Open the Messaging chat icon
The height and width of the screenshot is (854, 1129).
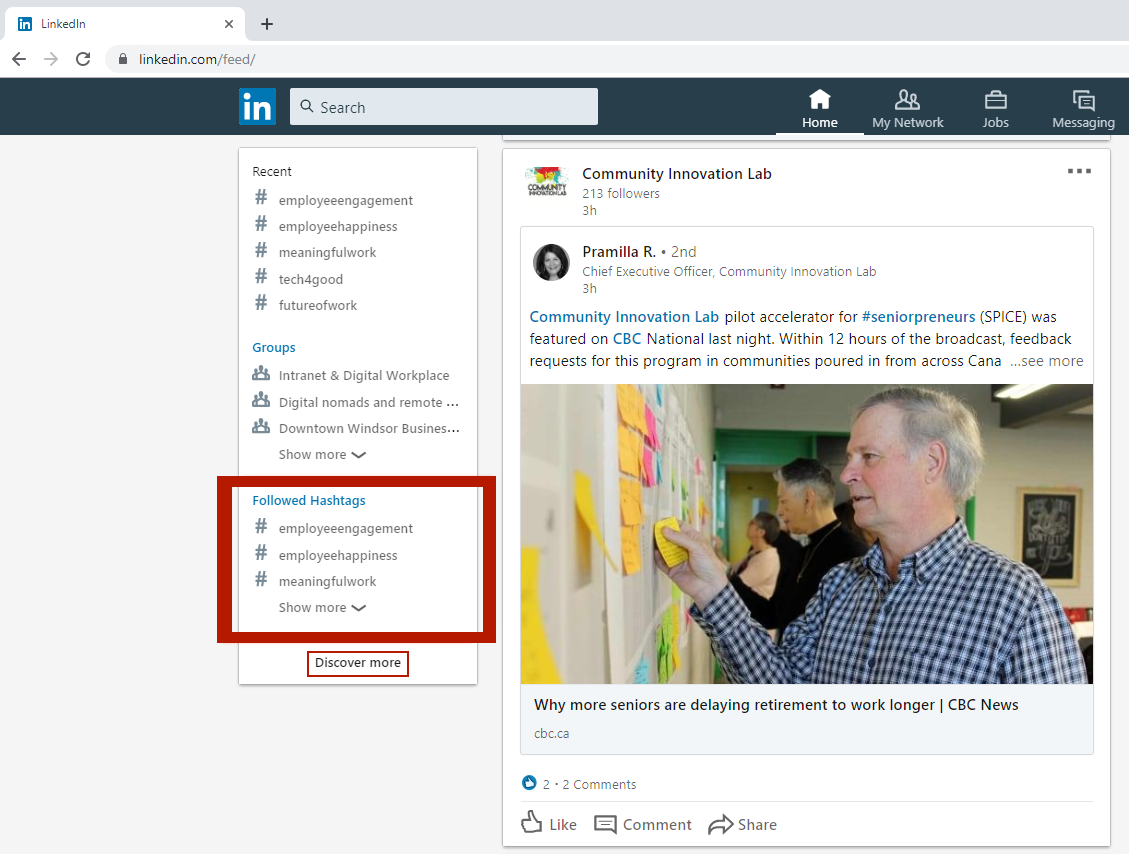coord(1083,100)
